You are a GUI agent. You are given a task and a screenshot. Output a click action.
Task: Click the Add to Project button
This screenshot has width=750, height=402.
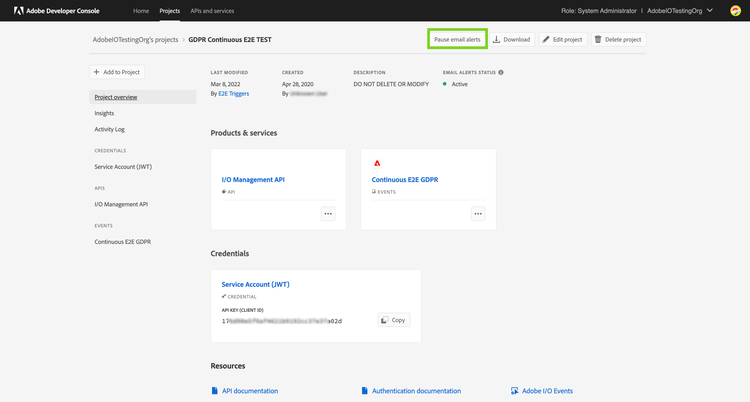117,72
